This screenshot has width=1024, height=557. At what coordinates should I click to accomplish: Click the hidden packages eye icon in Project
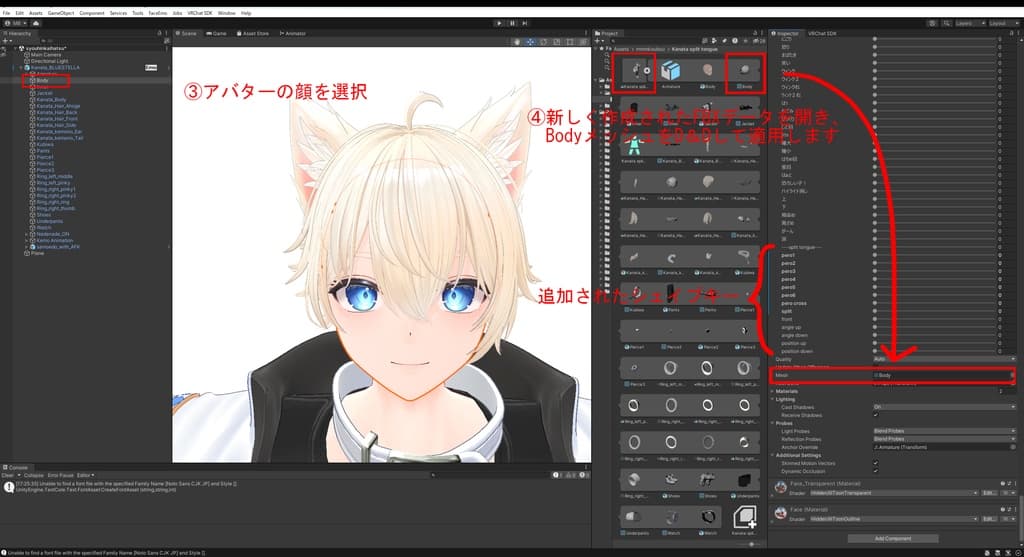[761, 40]
